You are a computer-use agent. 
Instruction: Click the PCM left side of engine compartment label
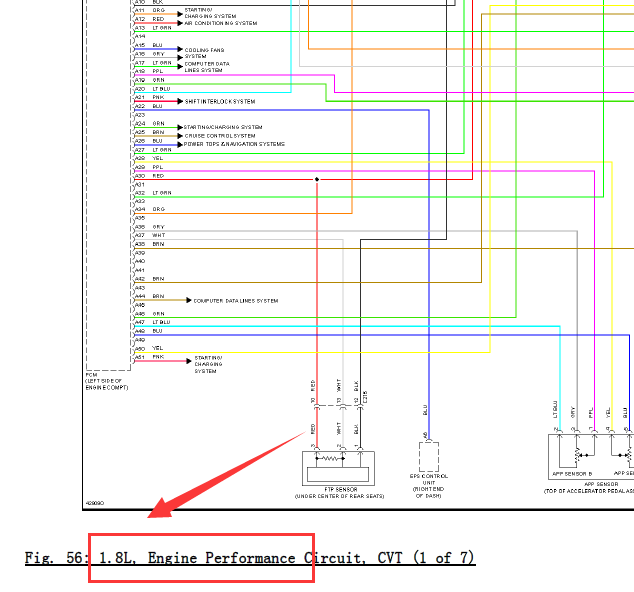(107, 381)
